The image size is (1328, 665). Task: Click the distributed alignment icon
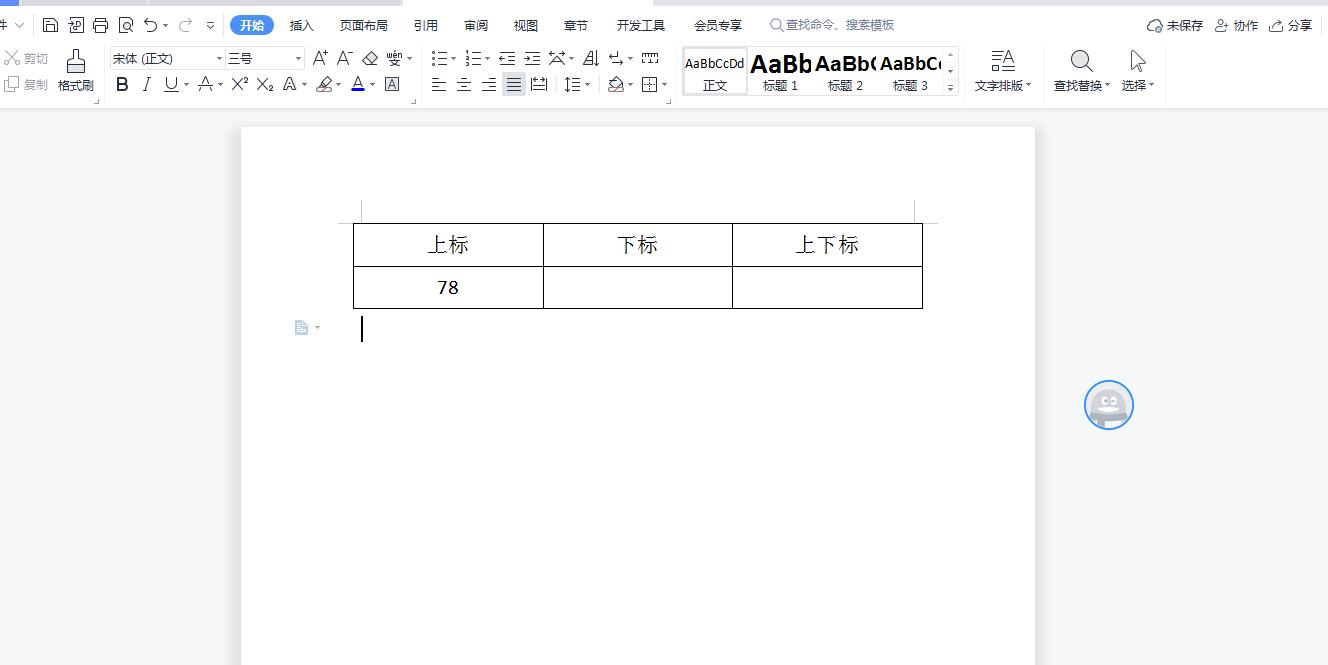click(x=539, y=85)
